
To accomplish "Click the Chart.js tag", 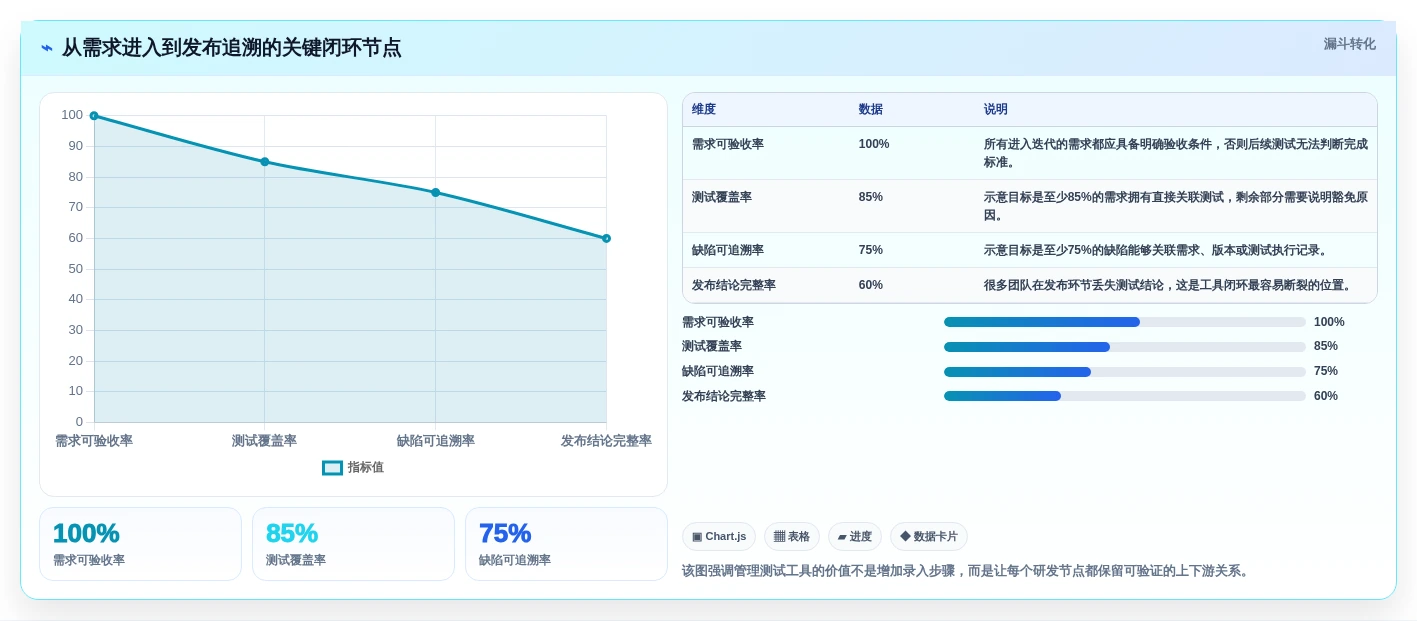I will click(719, 537).
